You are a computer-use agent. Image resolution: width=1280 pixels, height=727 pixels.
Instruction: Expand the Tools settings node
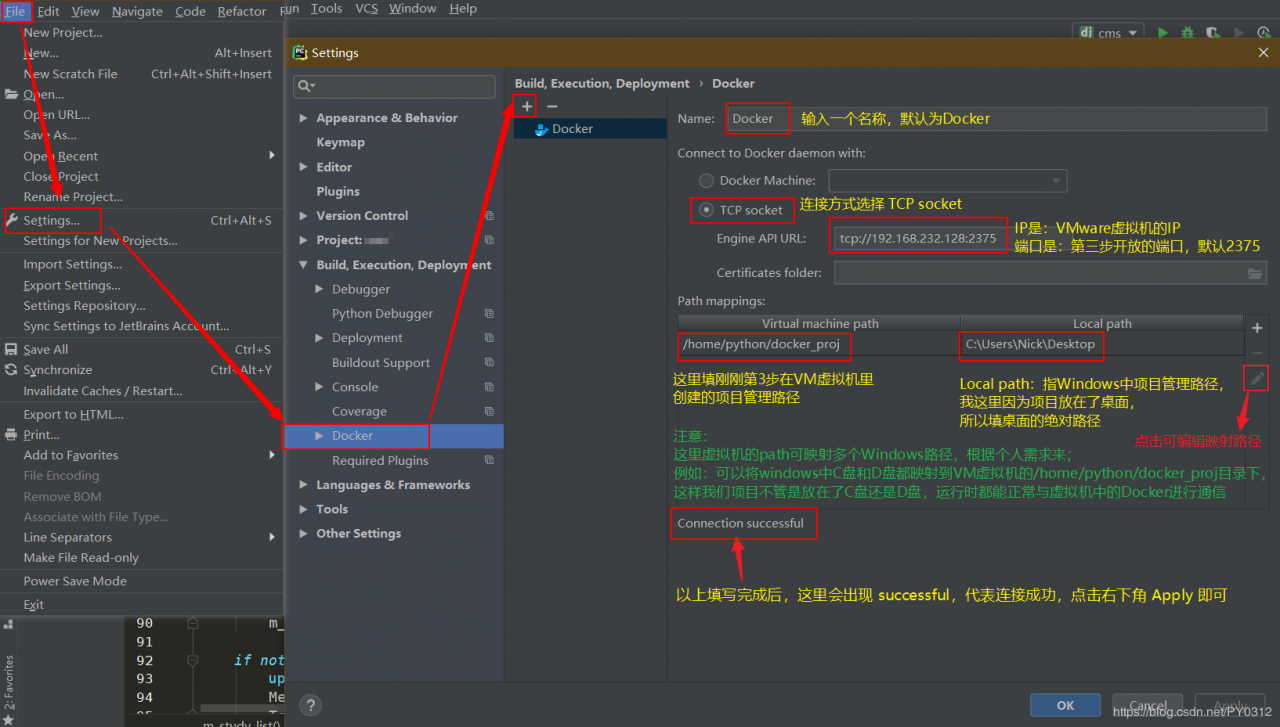304,509
